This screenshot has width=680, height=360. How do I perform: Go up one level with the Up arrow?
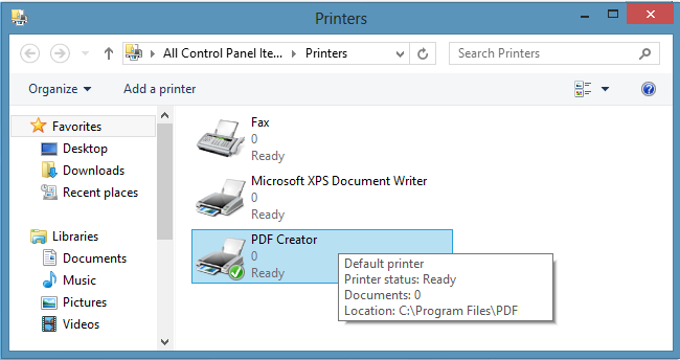point(108,54)
